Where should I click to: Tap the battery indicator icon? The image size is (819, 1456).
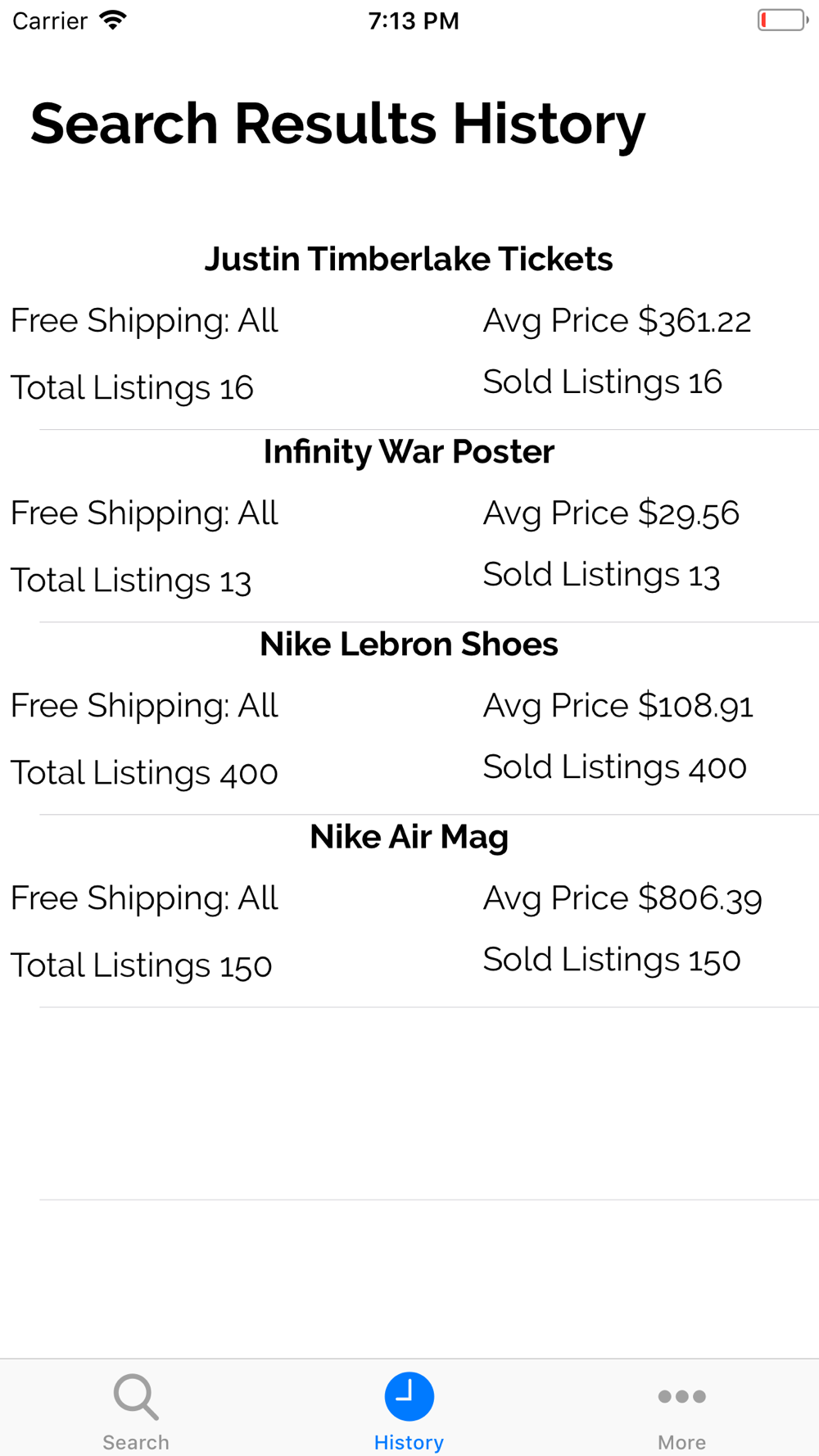pos(782,20)
